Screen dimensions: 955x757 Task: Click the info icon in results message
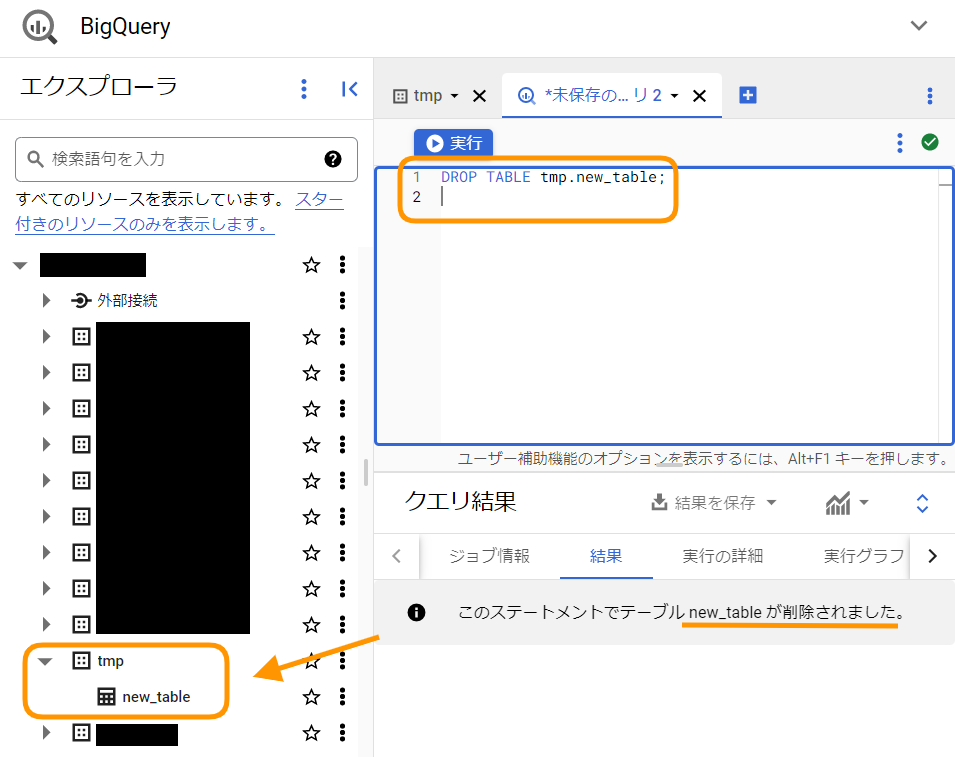[416, 612]
